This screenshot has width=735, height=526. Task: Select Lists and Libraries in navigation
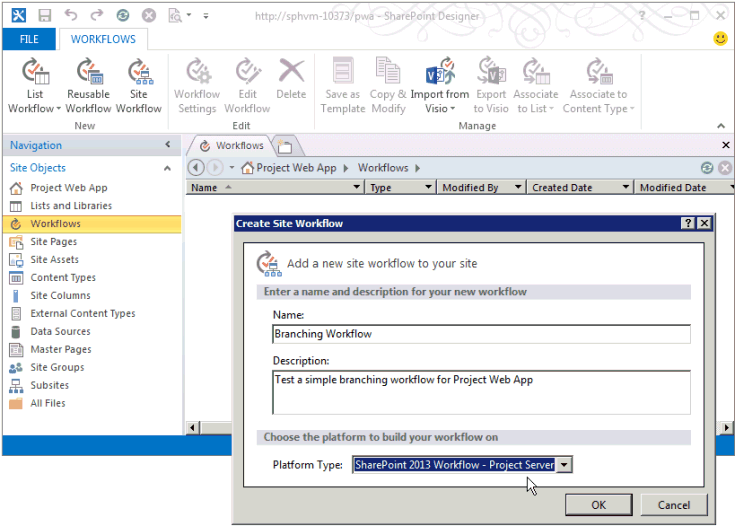click(71, 206)
